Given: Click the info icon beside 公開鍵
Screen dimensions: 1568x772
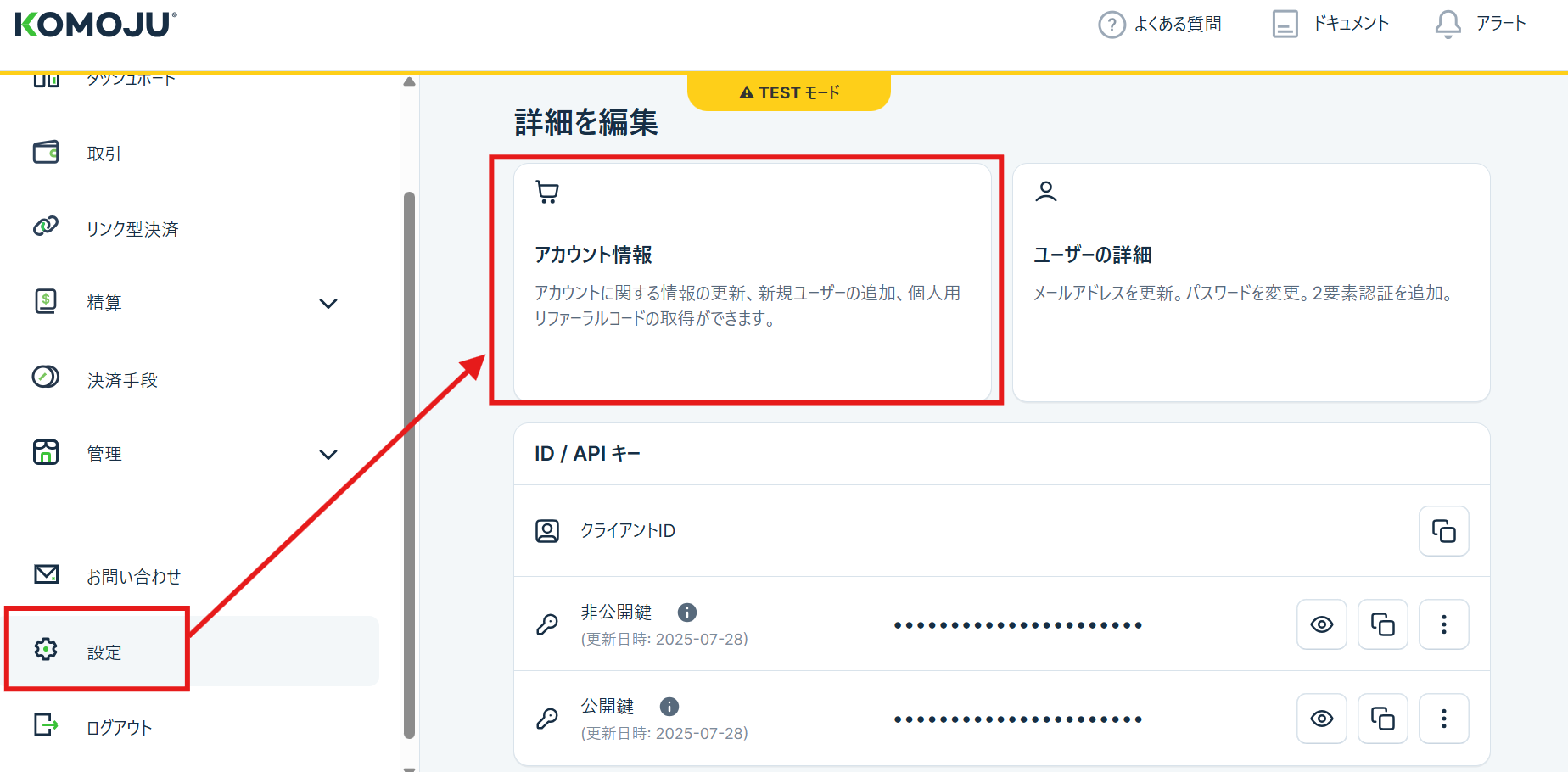Looking at the screenshot, I should tap(669, 707).
